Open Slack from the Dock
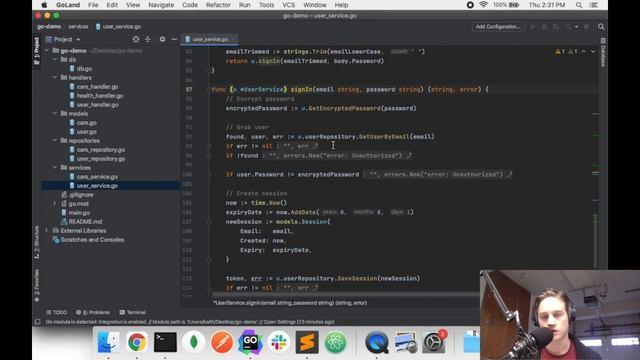This screenshot has height=360, width=640. coord(279,342)
